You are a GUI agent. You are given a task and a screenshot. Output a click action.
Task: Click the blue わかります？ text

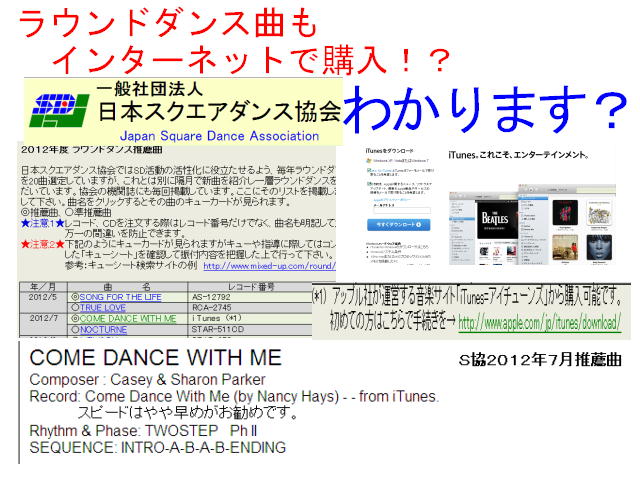pos(485,108)
